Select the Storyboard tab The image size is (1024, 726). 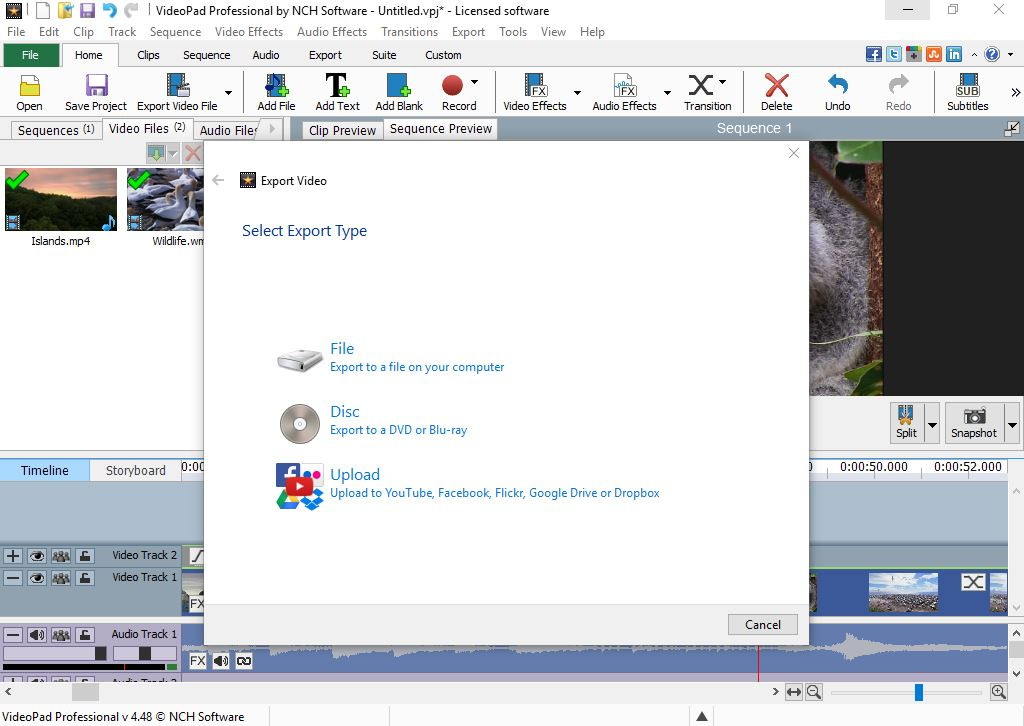point(135,470)
